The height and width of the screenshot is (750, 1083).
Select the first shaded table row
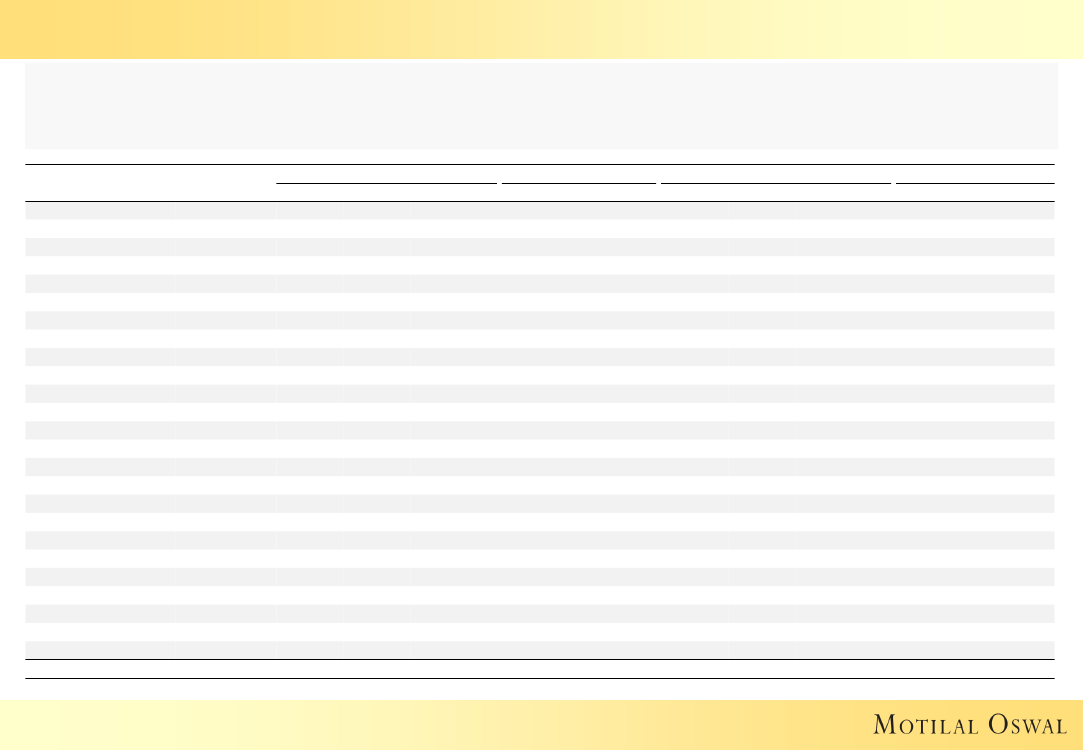tap(540, 211)
